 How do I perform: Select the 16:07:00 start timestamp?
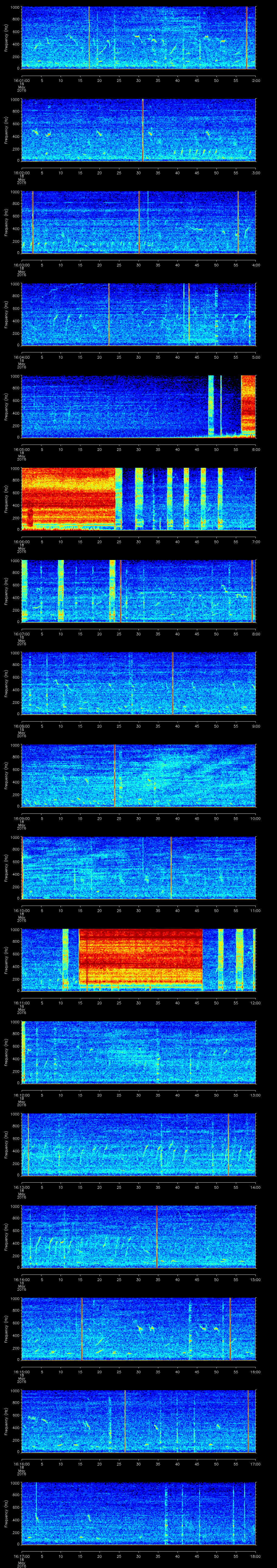(21, 634)
